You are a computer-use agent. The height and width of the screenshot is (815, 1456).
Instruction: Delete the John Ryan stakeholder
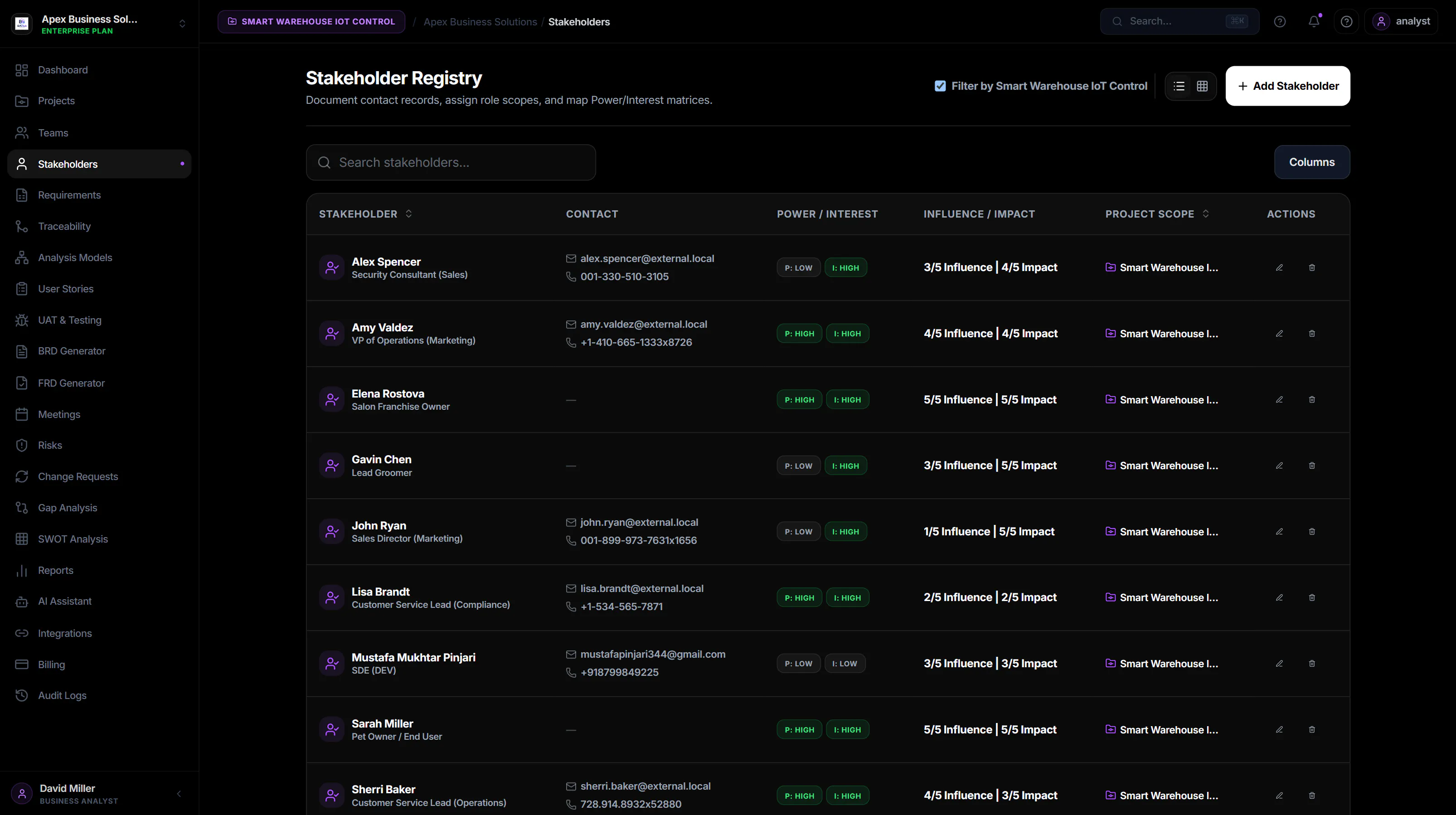pos(1312,531)
